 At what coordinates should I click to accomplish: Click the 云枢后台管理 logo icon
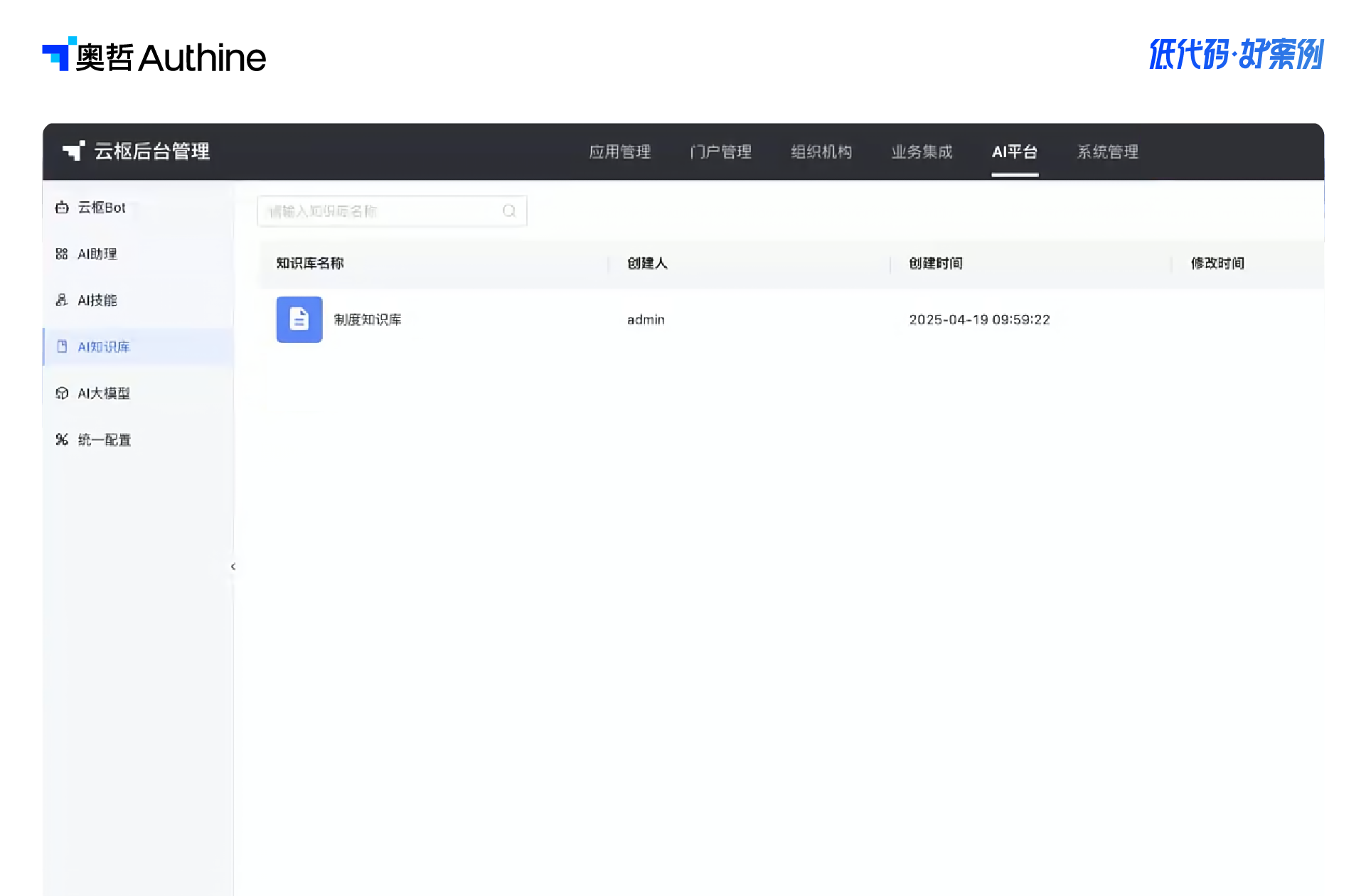coord(73,151)
